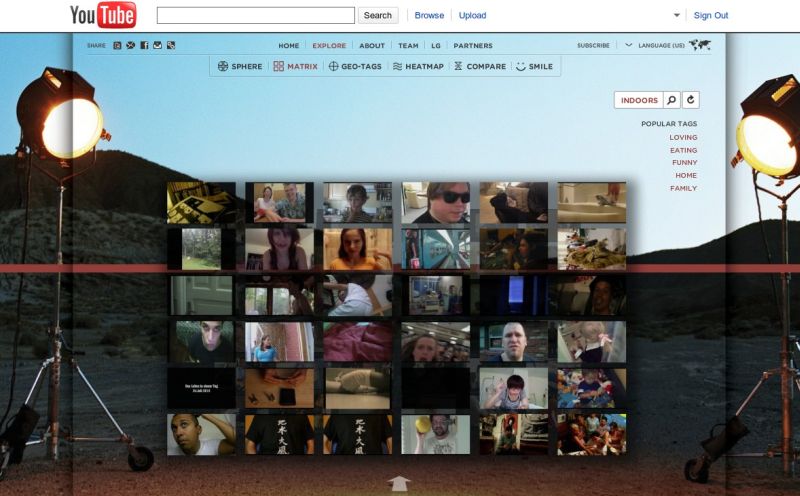This screenshot has width=800, height=496.
Task: Click the refresh icon beside Indoors
Action: (x=690, y=100)
